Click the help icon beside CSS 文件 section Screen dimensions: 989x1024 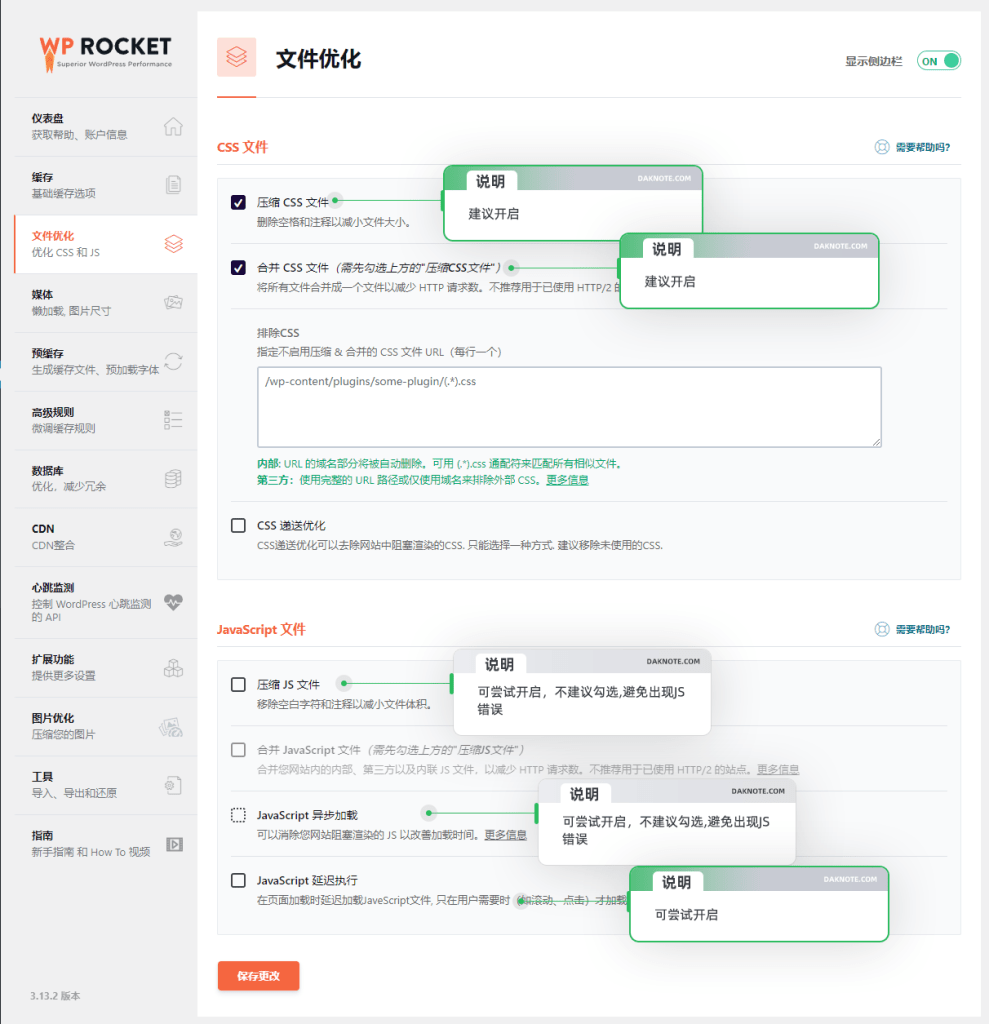[x=882, y=146]
